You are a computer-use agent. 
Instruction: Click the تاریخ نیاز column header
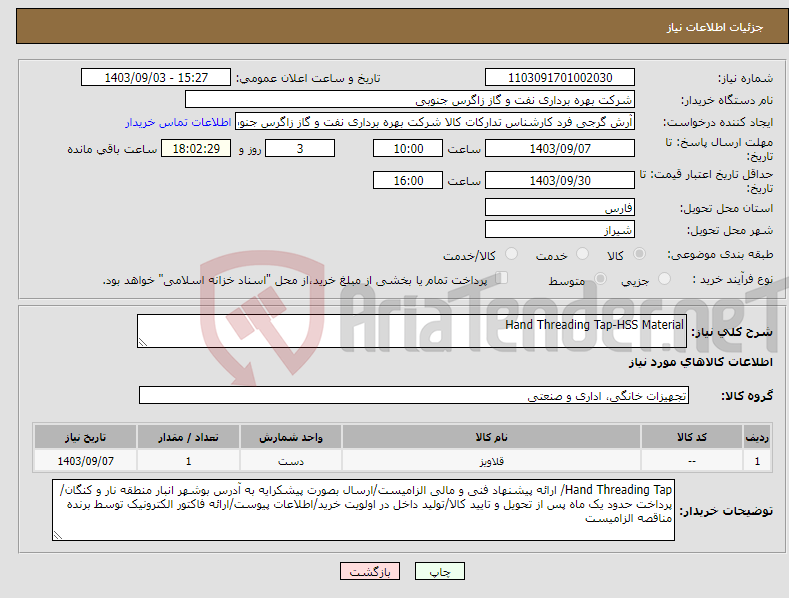86,437
